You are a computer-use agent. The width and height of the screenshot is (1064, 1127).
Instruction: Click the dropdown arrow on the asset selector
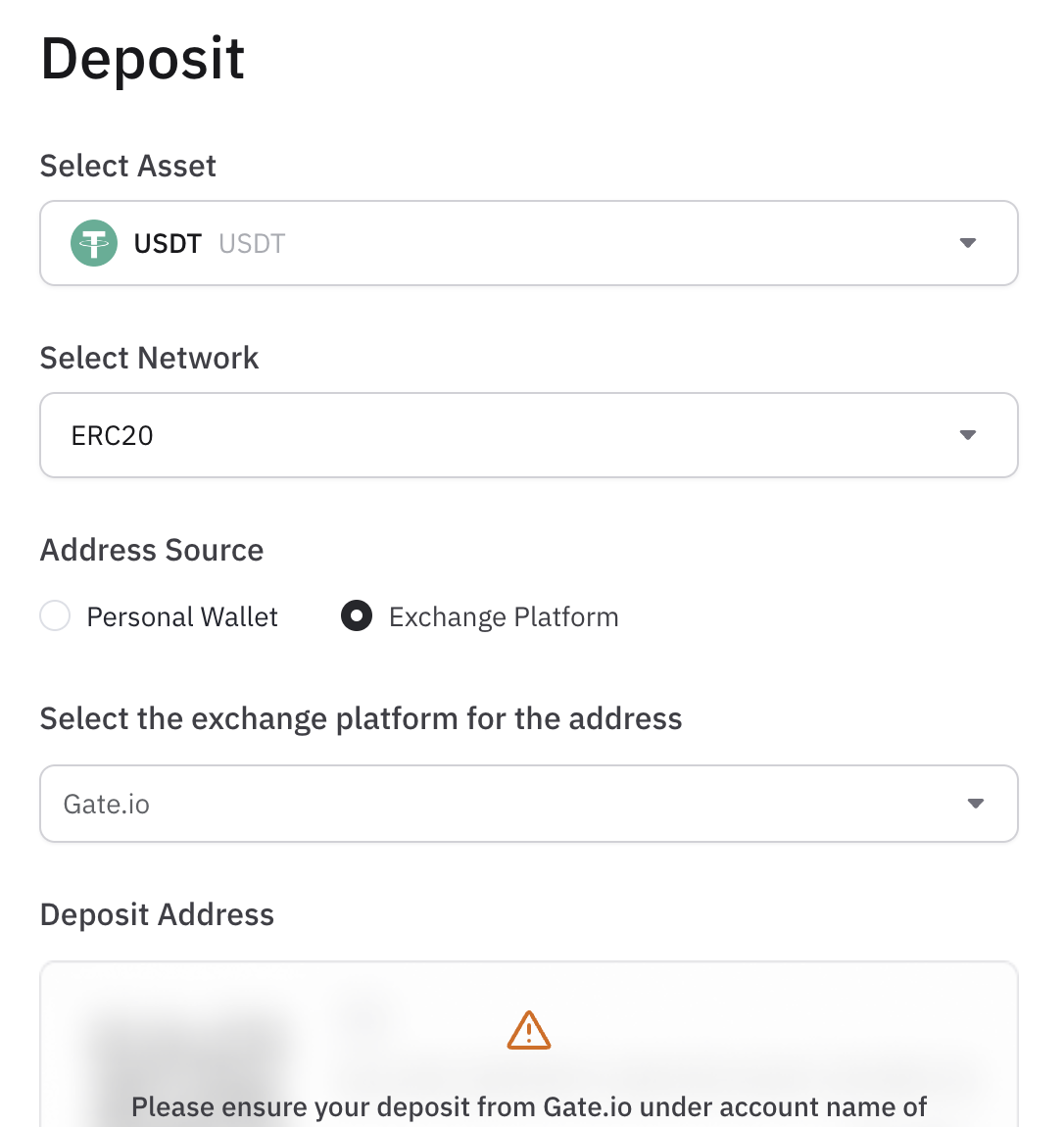[967, 242]
